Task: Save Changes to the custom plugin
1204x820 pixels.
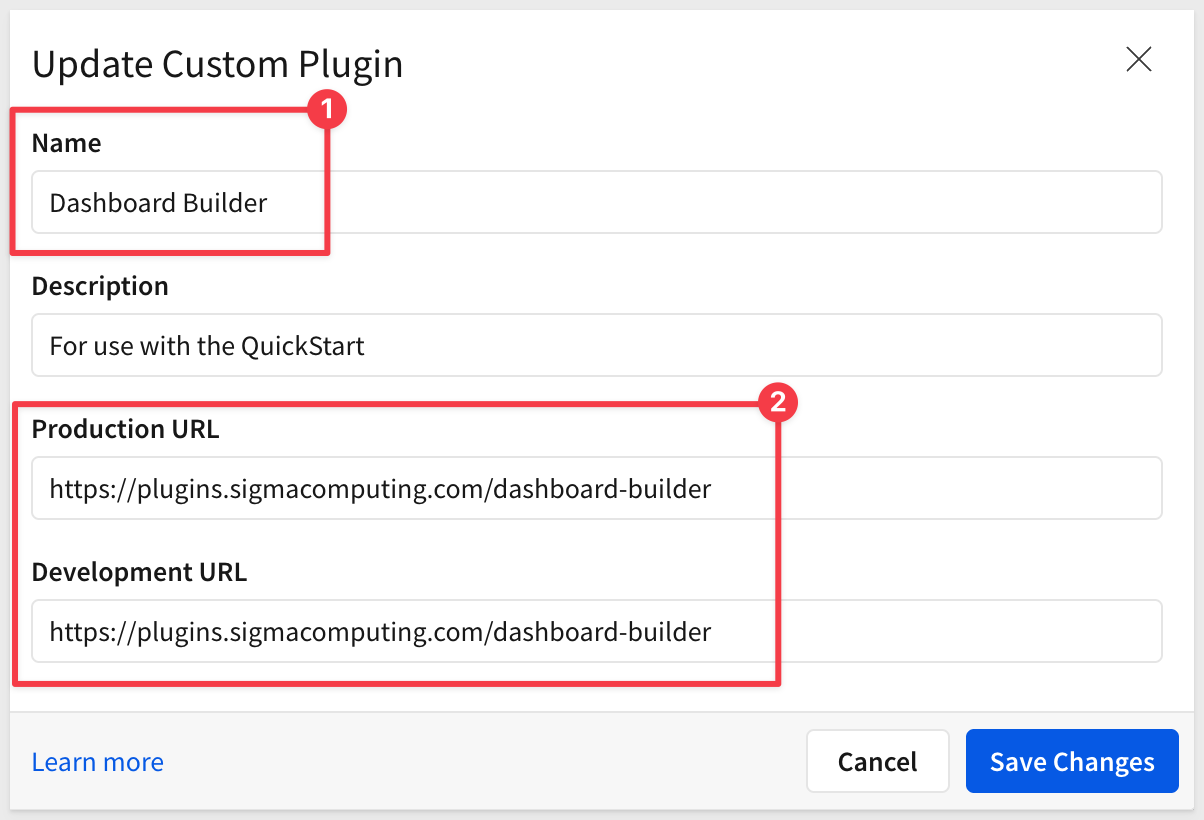Action: tap(1072, 762)
